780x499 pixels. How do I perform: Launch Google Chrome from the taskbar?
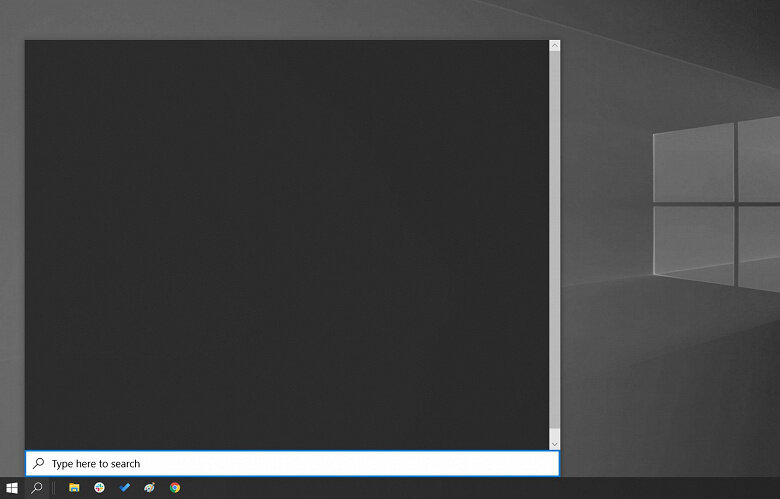tap(175, 488)
